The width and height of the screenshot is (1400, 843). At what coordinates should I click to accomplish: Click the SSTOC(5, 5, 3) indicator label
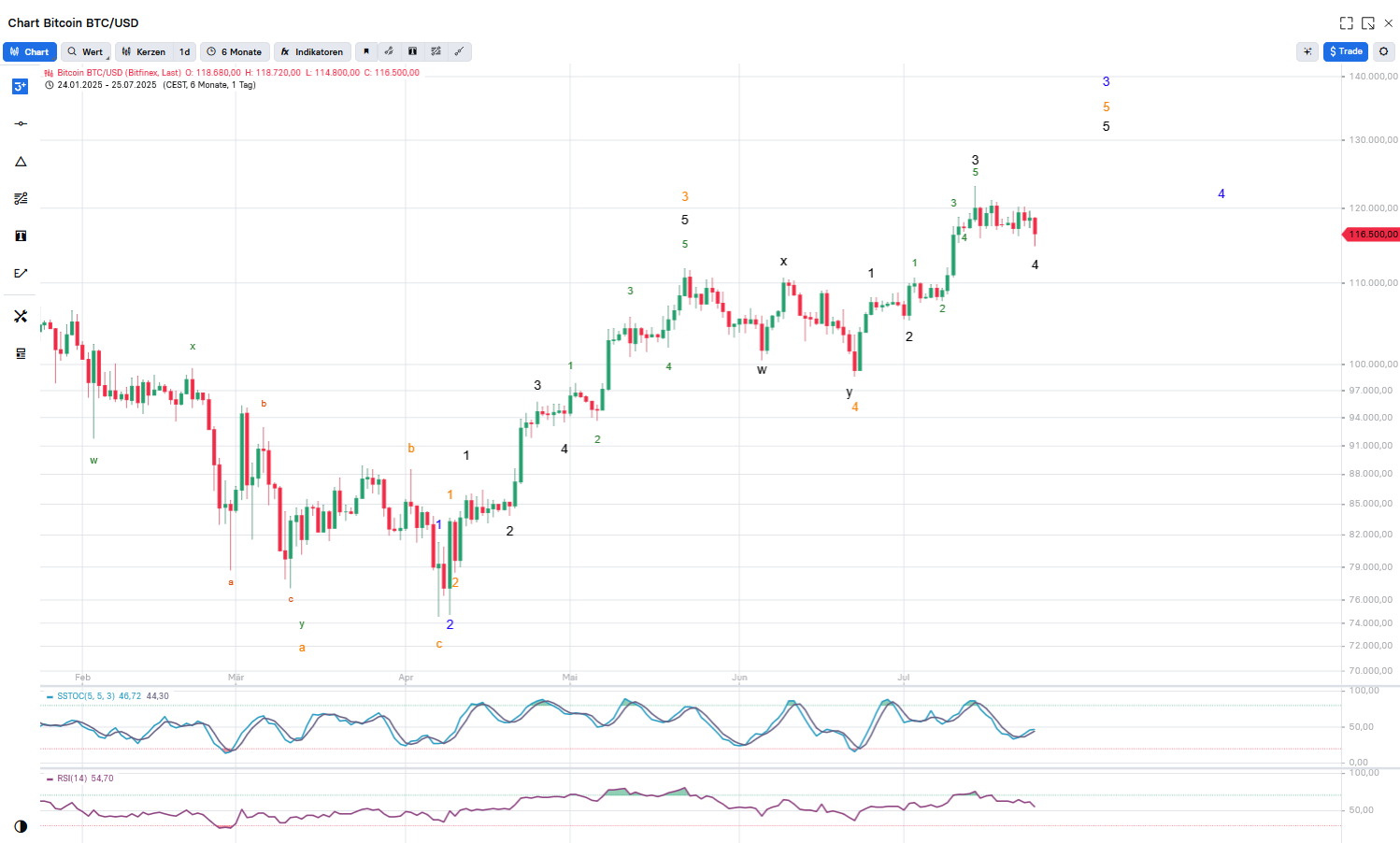pos(86,696)
